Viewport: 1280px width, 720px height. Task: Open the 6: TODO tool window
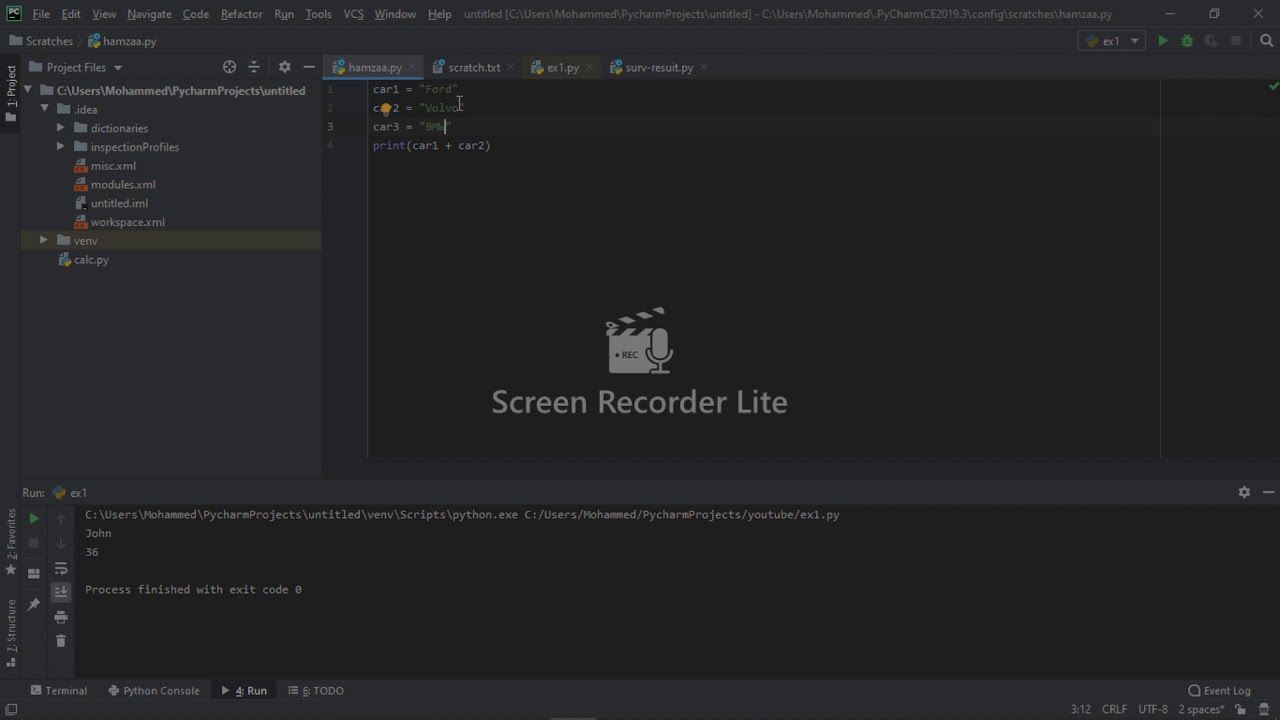[x=315, y=690]
